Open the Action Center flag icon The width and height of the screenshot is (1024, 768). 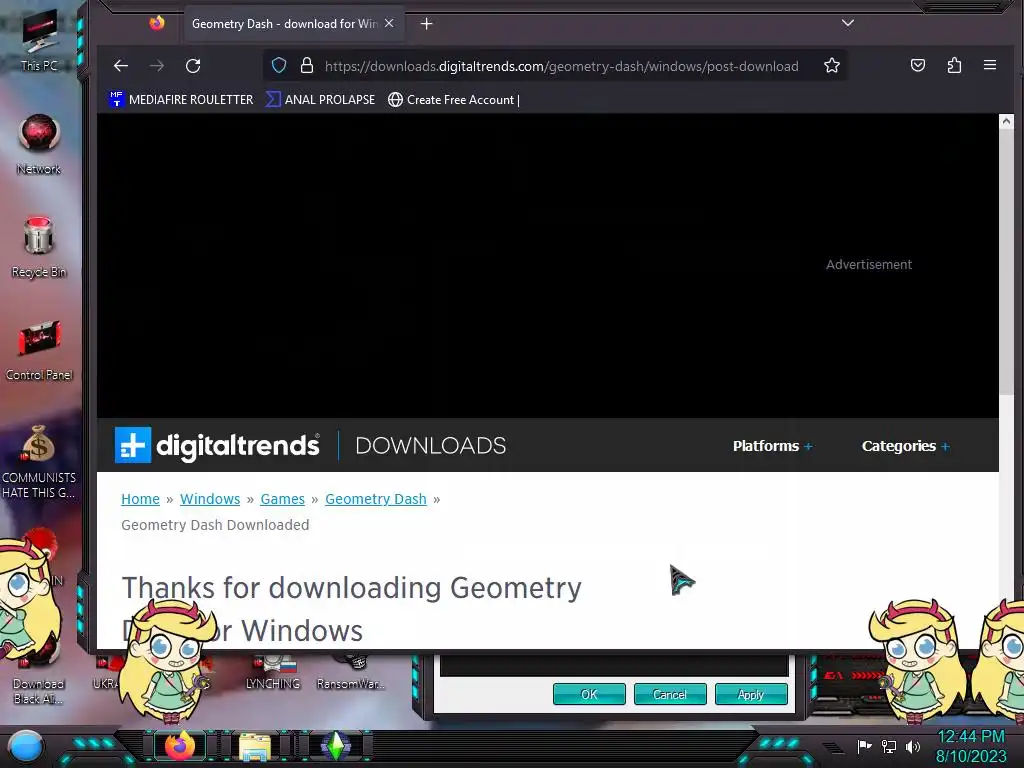[x=864, y=746]
